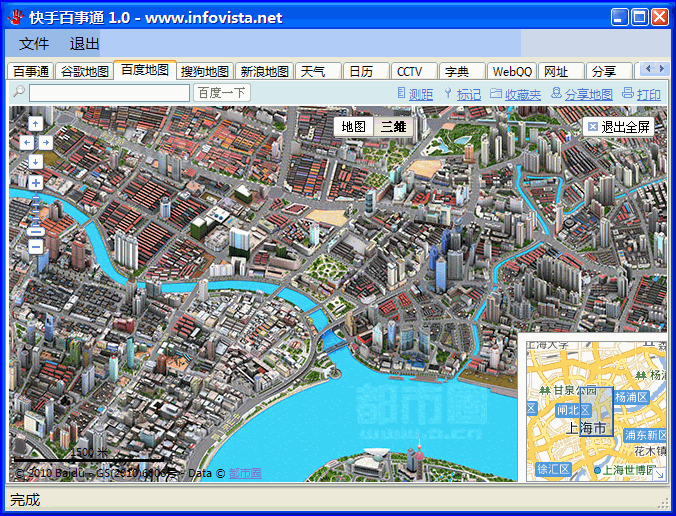Click 上海市 label in the mini-map

click(x=586, y=428)
